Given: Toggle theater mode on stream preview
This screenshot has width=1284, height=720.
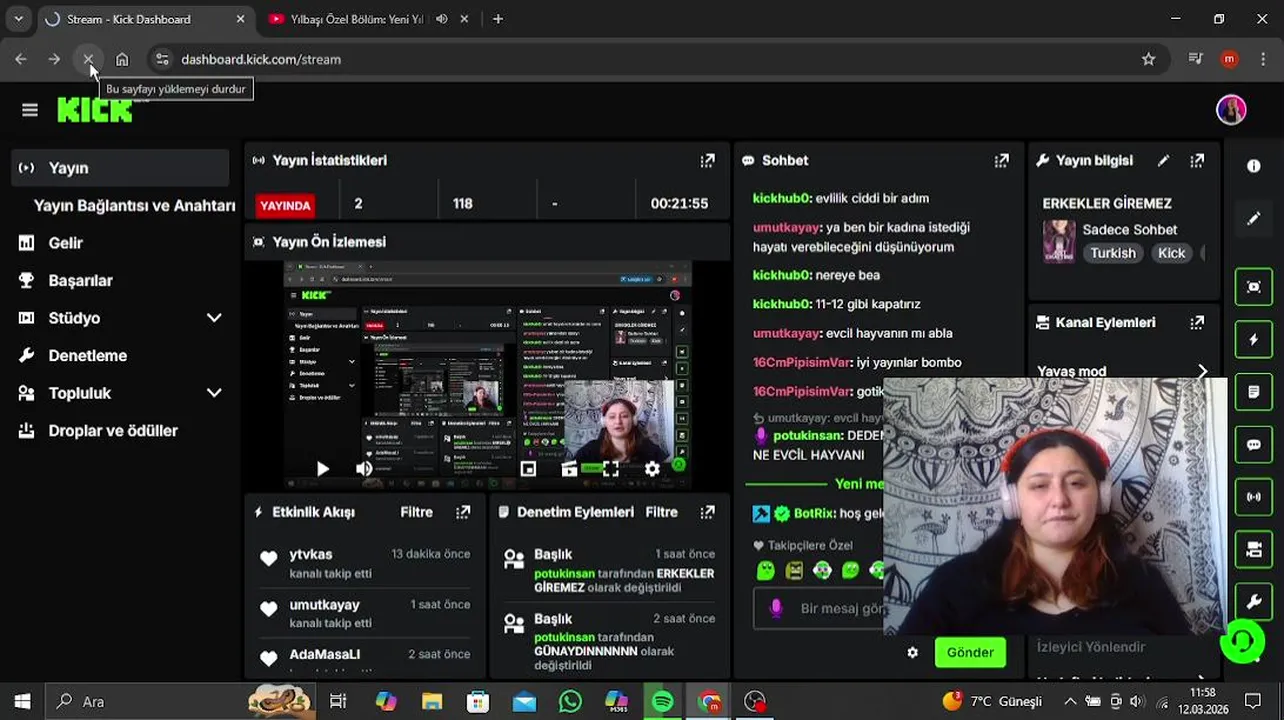Looking at the screenshot, I should [x=569, y=468].
